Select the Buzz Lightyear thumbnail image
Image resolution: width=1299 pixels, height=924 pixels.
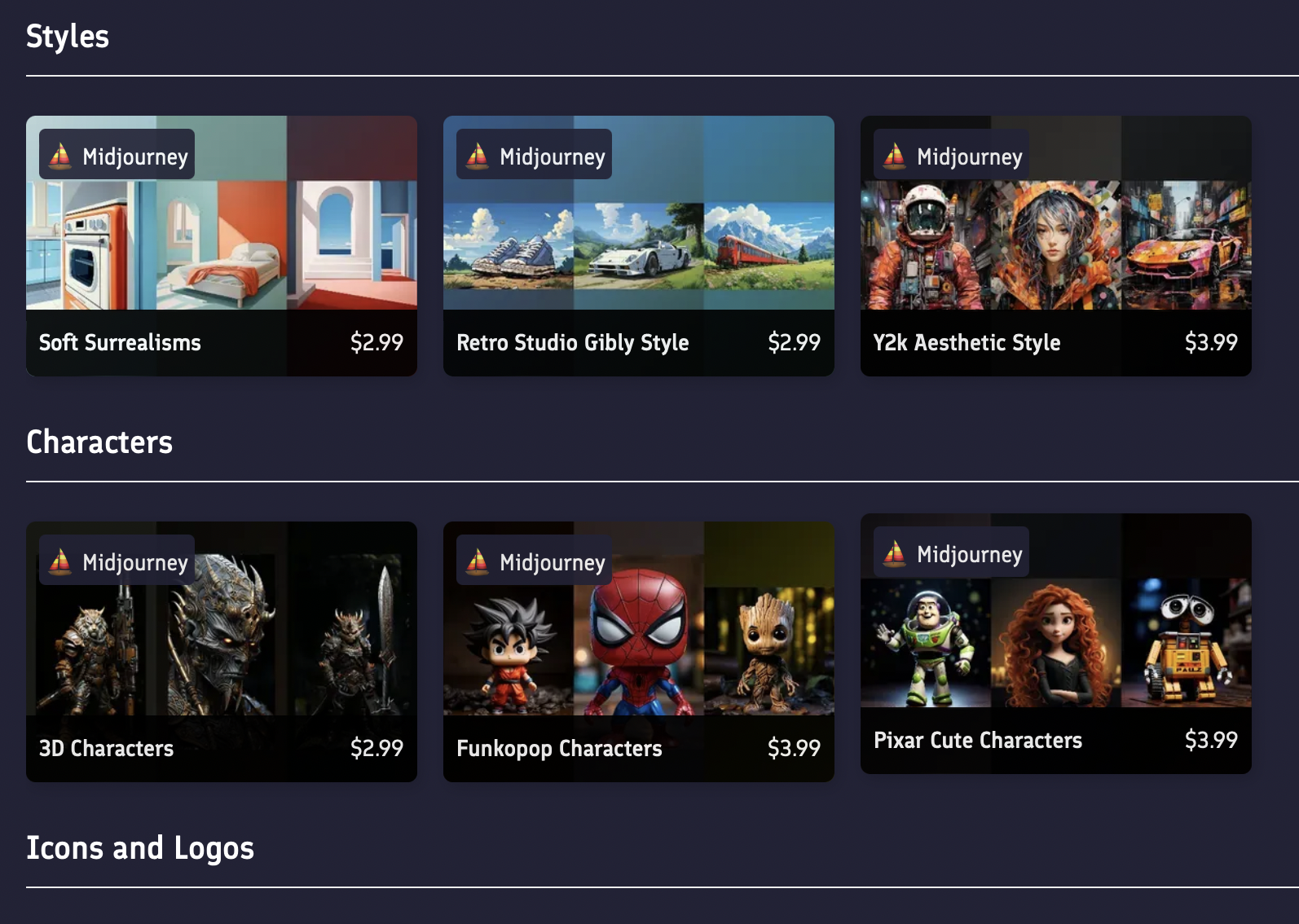coord(926,643)
